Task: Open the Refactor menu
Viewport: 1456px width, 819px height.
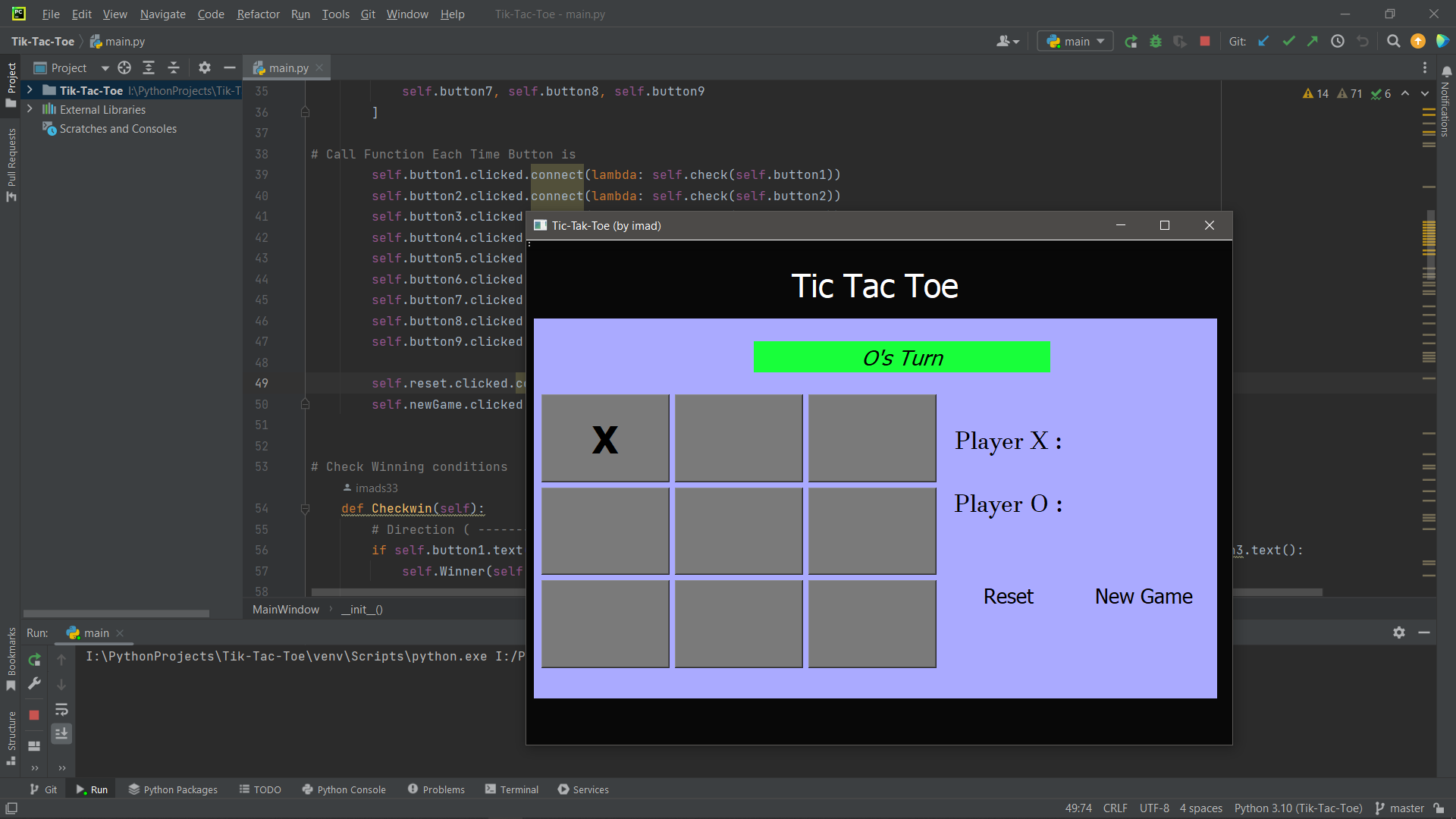Action: (258, 14)
